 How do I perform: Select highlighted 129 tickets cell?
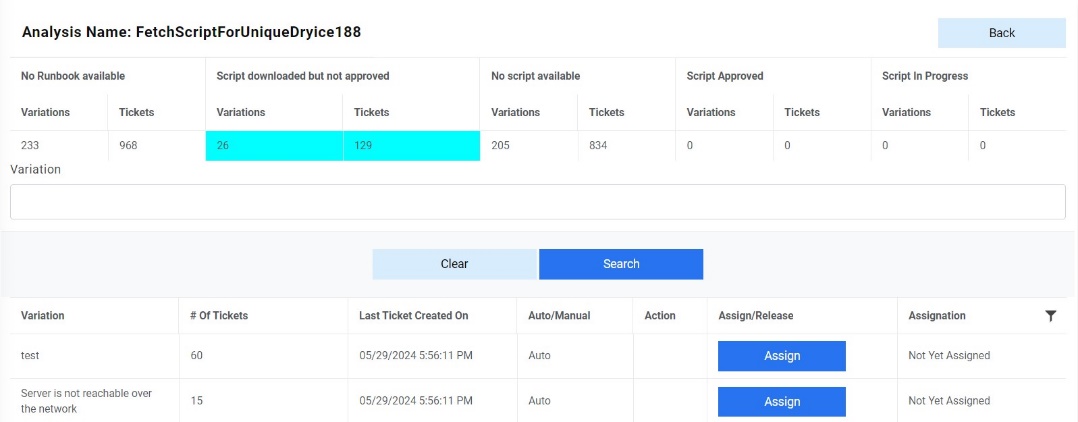tap(410, 146)
